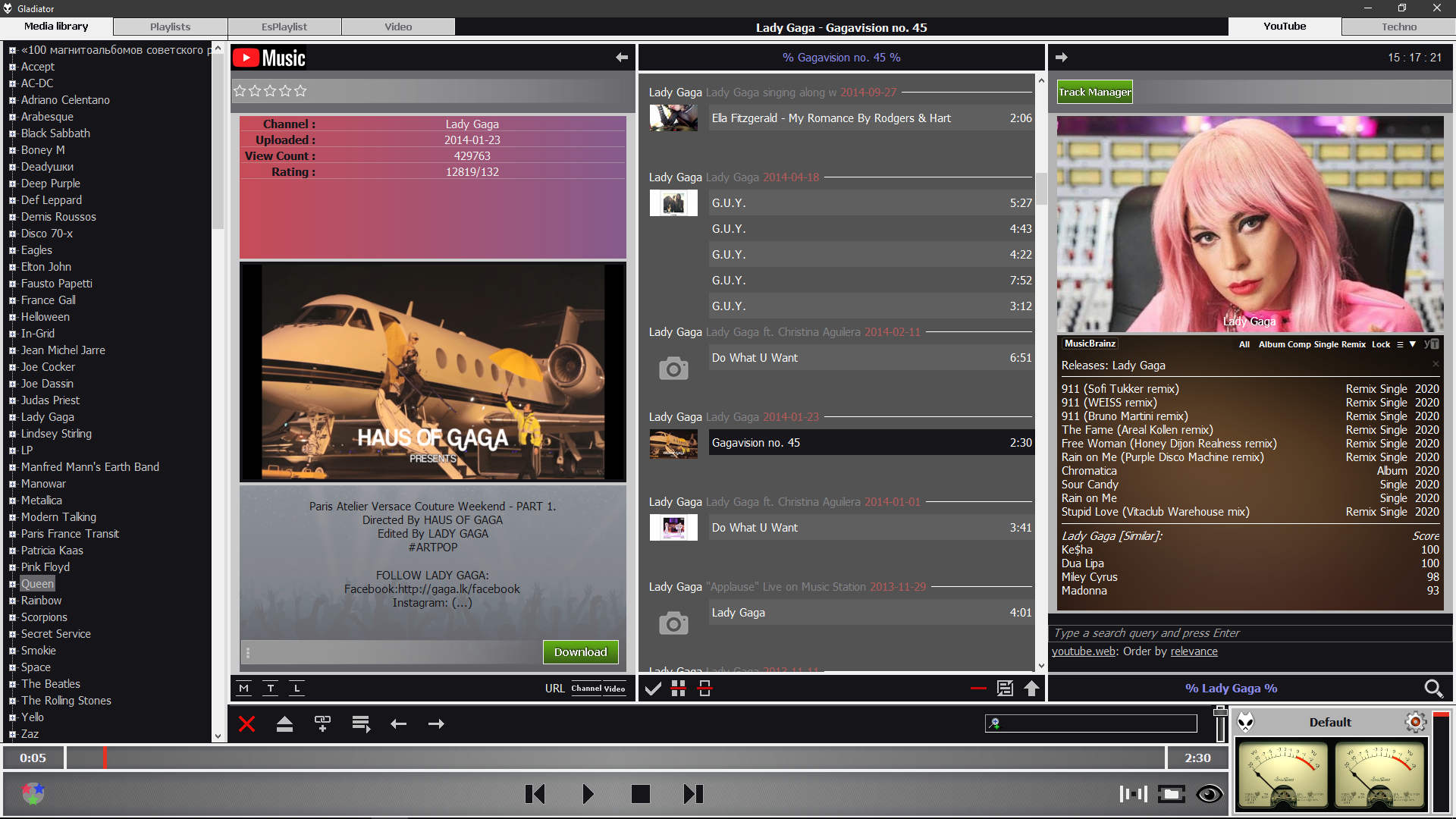Click the red minus remove icon
This screenshot has height=819, width=1456.
click(977, 689)
